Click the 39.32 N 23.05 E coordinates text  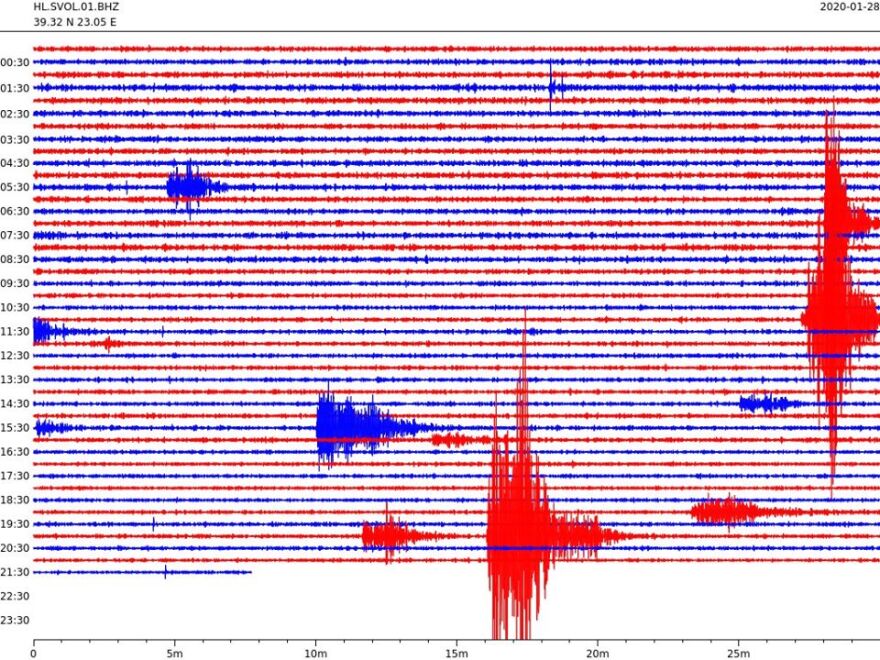[x=74, y=21]
